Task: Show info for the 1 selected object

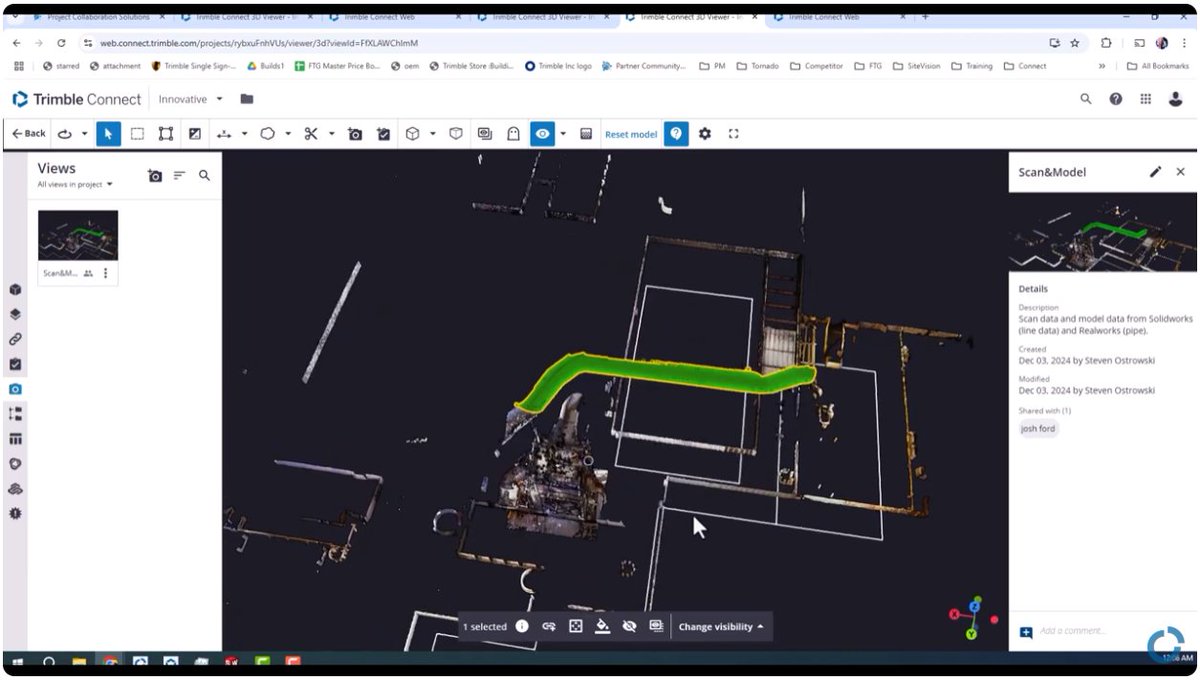Action: tap(522, 626)
